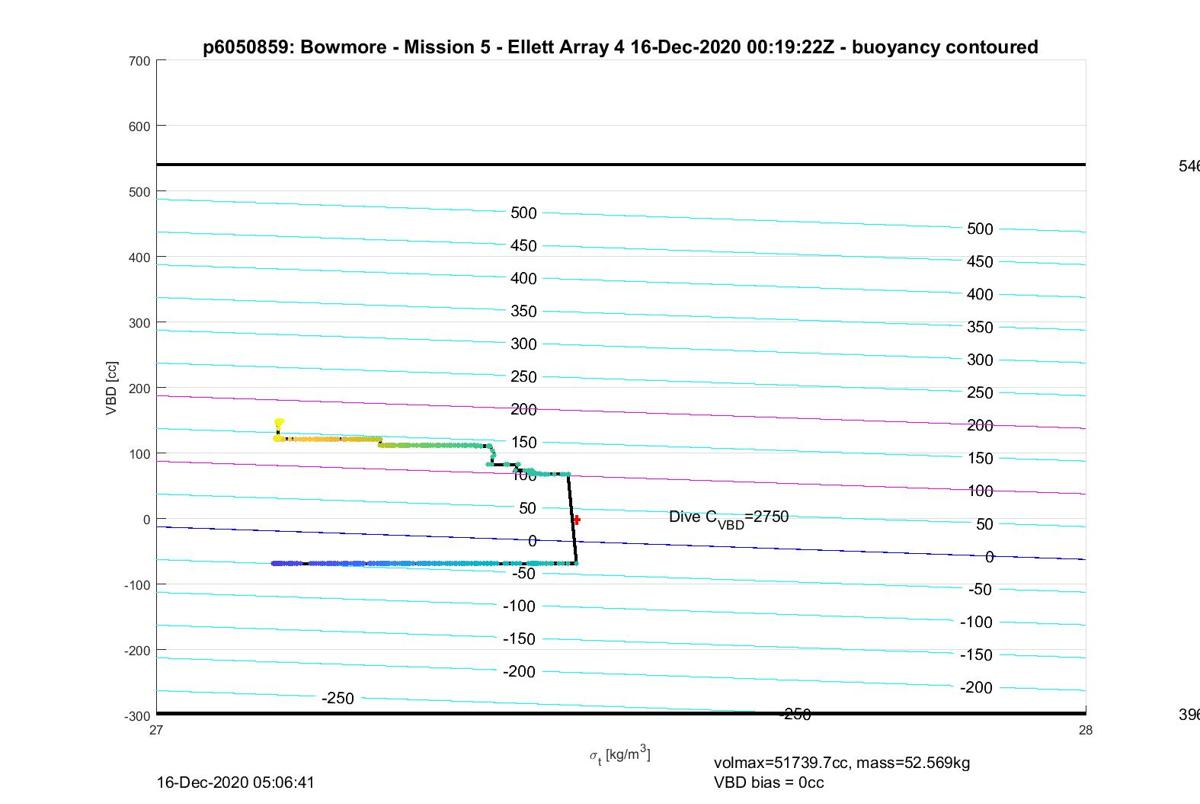This screenshot has width=1200, height=804.
Task: Click the middle contour label 500
Action: 524,213
